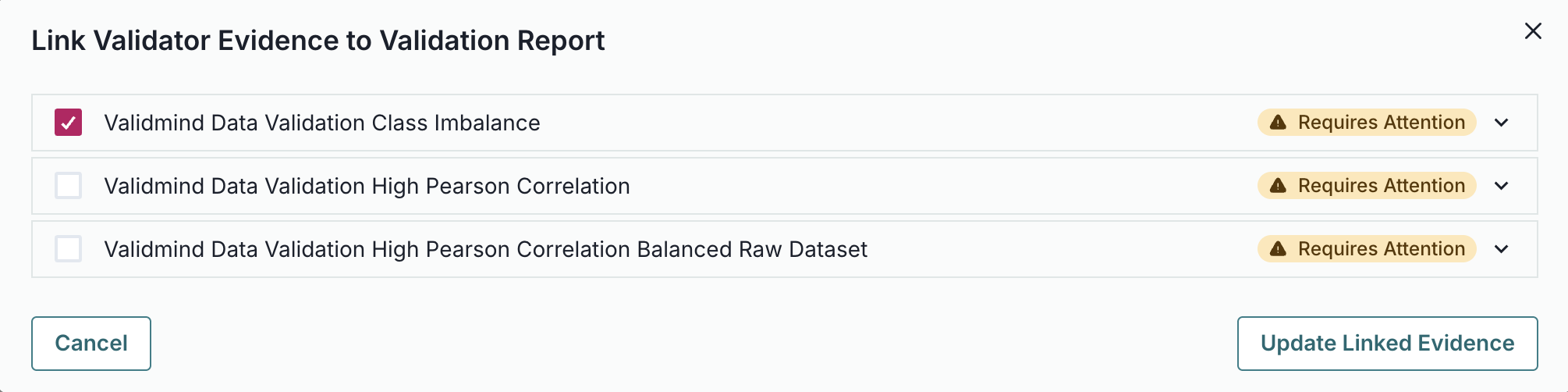Expand the Class Imbalance row chevron
Viewport: 1568px width, 392px height.
(x=1502, y=123)
